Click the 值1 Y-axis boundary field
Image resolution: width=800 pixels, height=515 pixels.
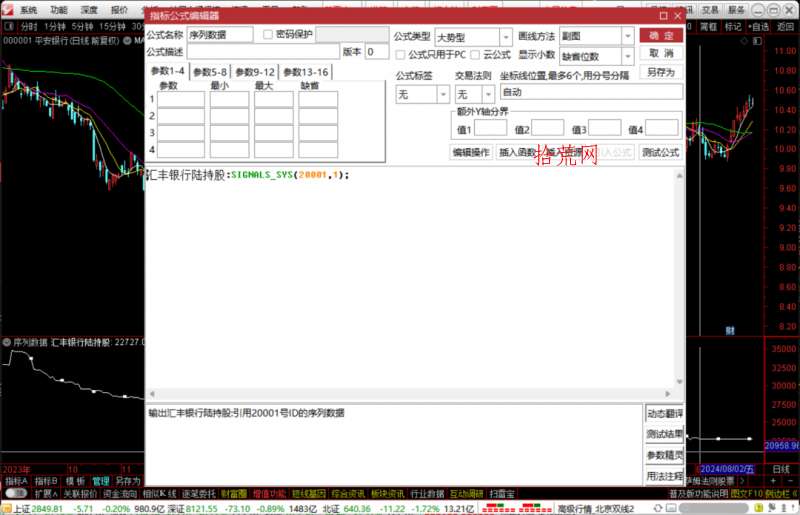[x=490, y=128]
